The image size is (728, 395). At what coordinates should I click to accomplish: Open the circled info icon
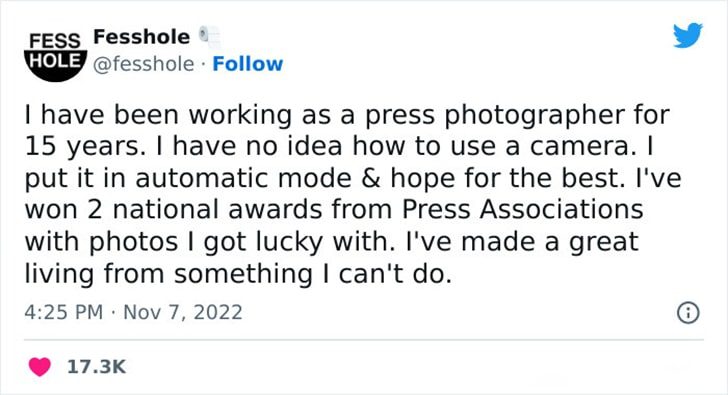click(x=688, y=313)
